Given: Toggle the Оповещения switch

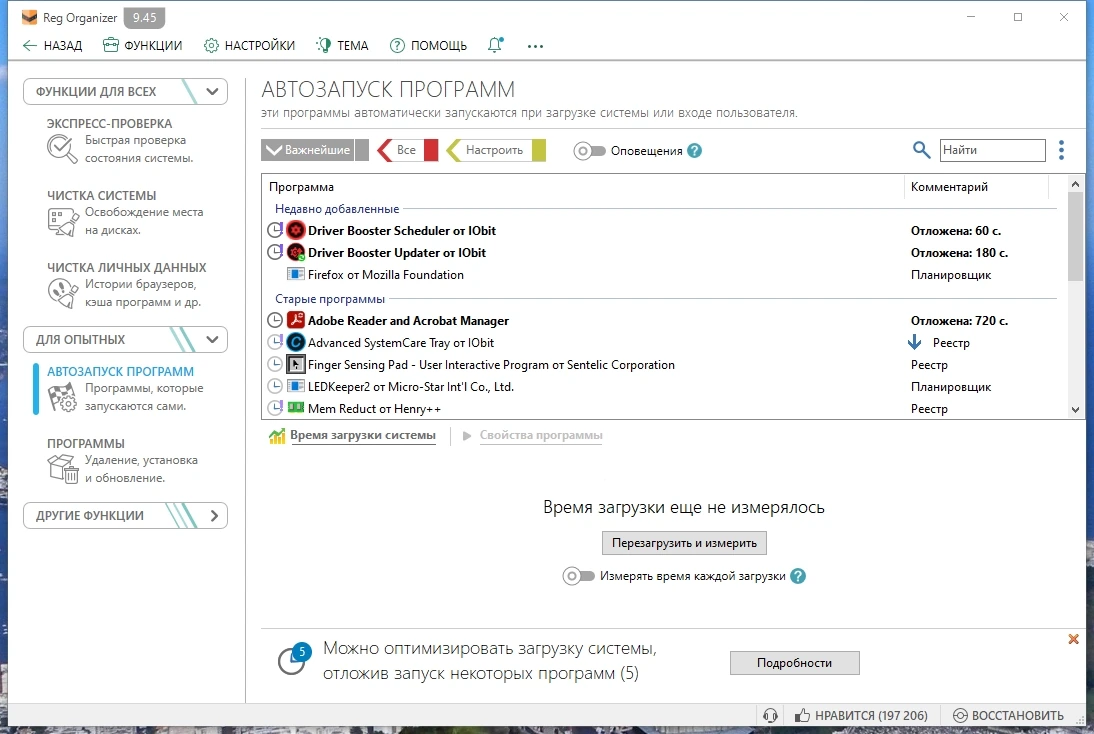Looking at the screenshot, I should pyautogui.click(x=589, y=151).
